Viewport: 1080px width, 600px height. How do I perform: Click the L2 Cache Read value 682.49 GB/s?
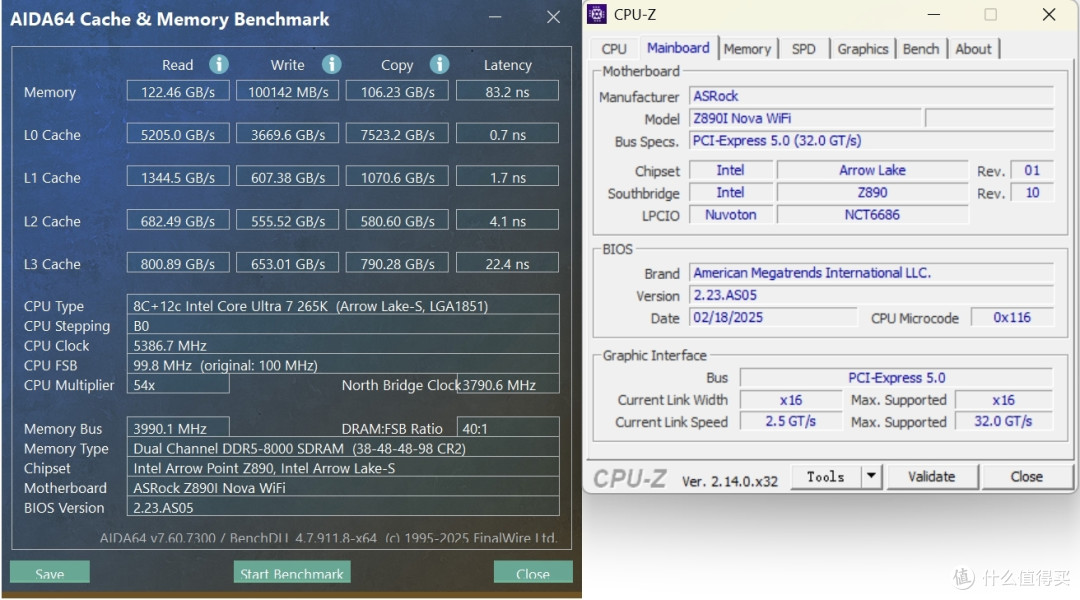coord(178,220)
